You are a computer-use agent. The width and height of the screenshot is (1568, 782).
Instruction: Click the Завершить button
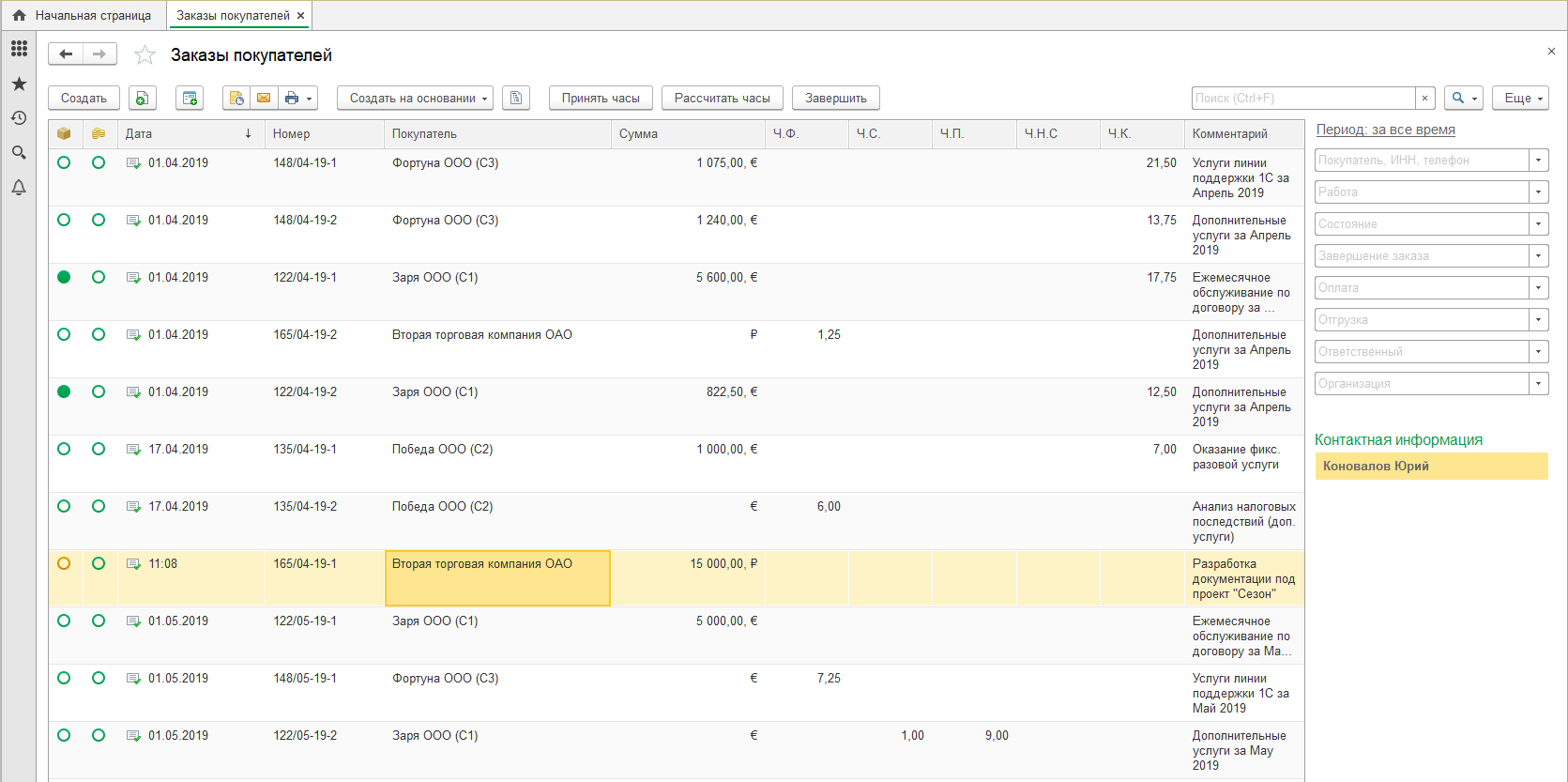836,98
